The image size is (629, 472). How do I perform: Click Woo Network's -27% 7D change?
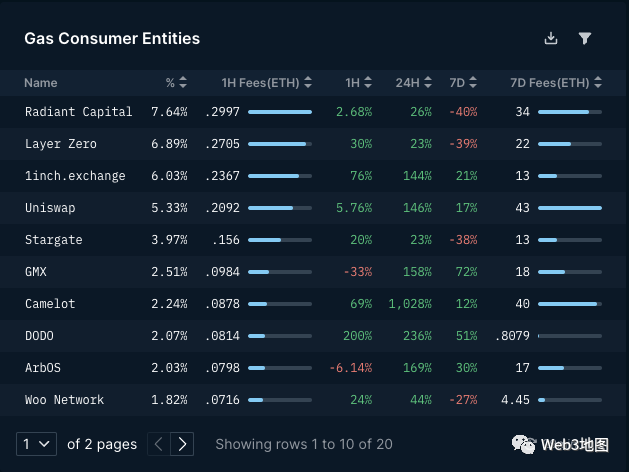(x=463, y=400)
